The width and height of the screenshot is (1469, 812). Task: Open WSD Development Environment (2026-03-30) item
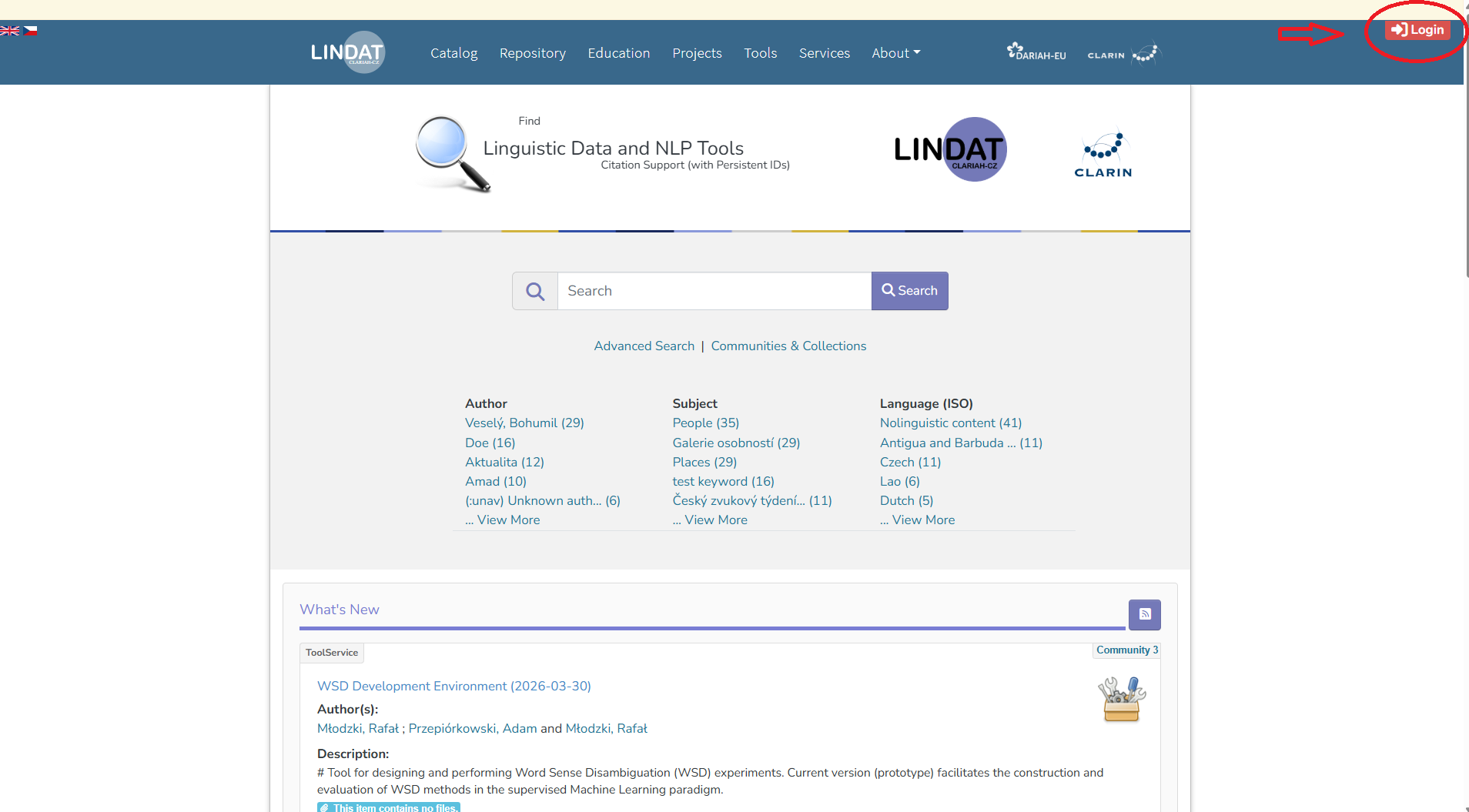point(454,686)
